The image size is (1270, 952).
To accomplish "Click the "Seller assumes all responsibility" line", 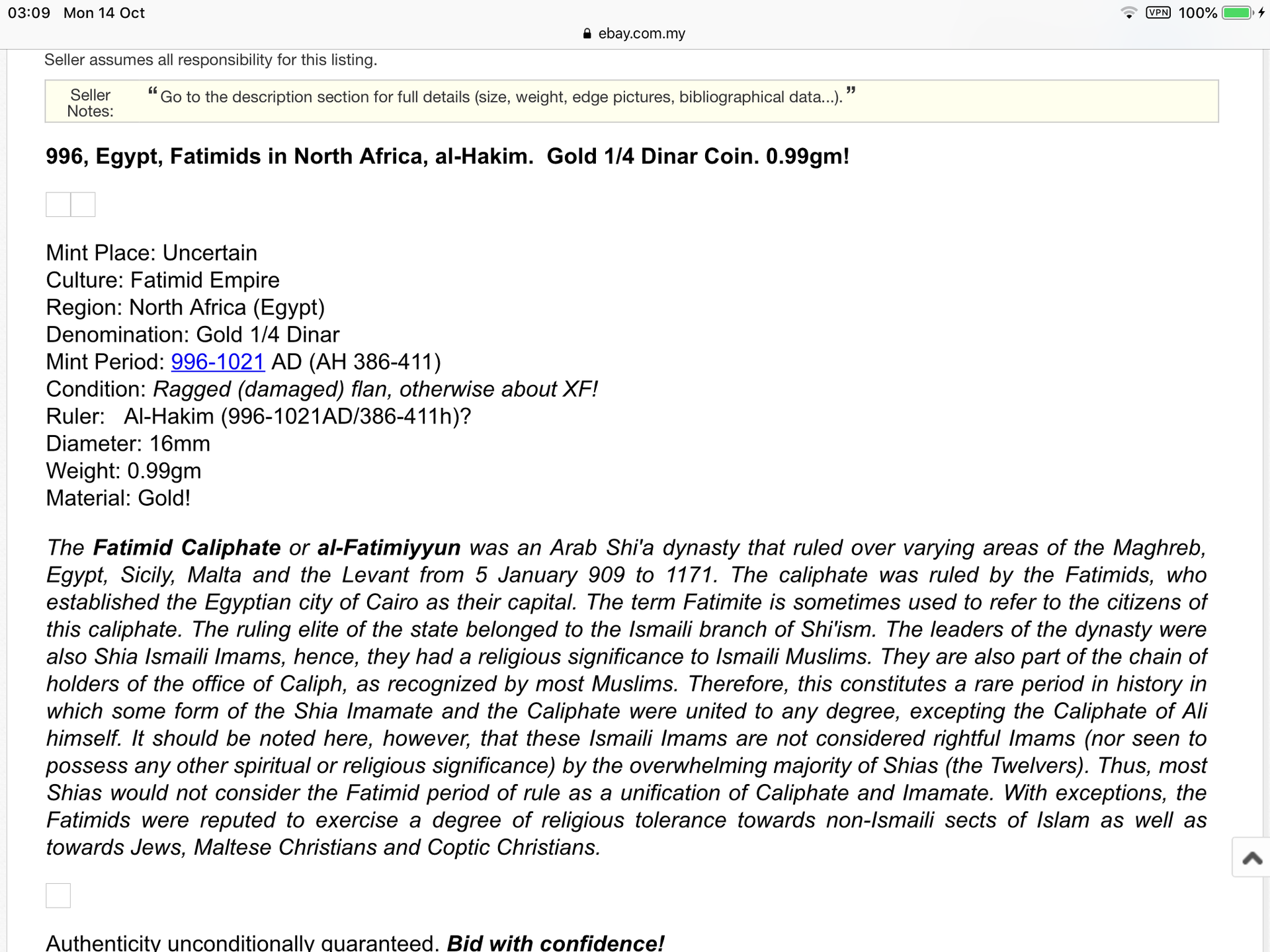I will [x=210, y=60].
